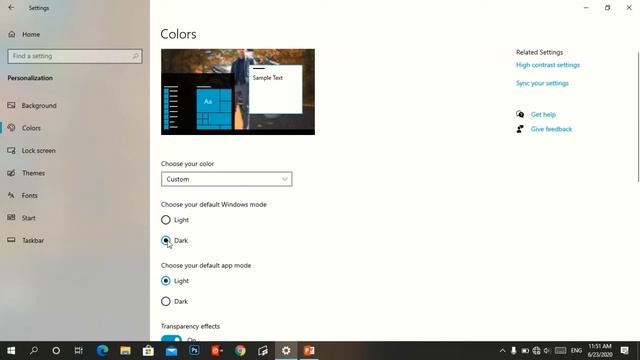Click the Give feedback person icon
Screen dimensions: 640x360
click(520, 129)
